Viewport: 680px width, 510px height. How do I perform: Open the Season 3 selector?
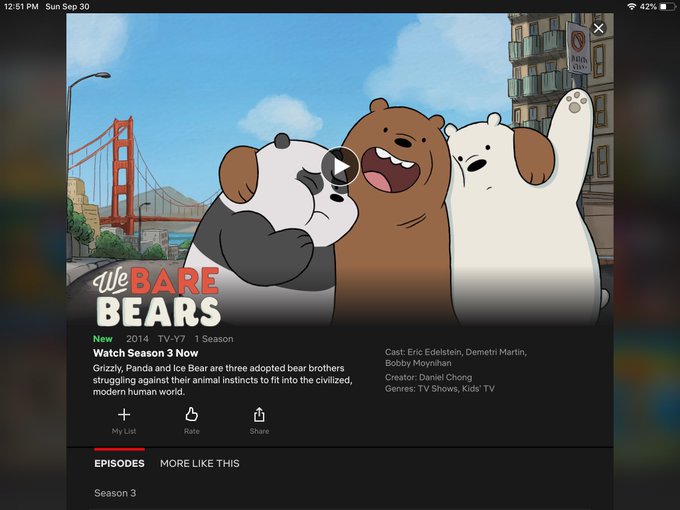[115, 493]
